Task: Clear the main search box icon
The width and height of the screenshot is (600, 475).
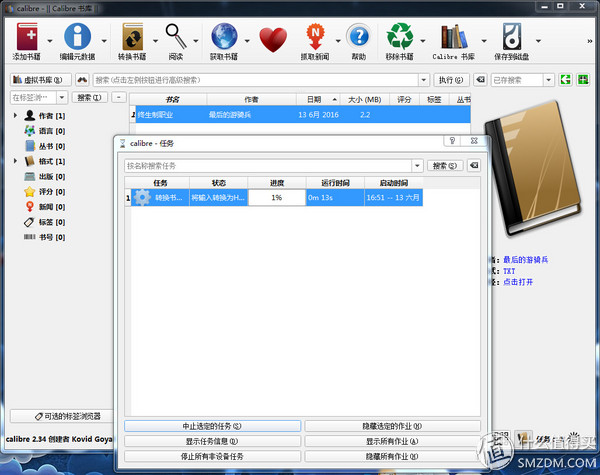Action: coord(481,80)
